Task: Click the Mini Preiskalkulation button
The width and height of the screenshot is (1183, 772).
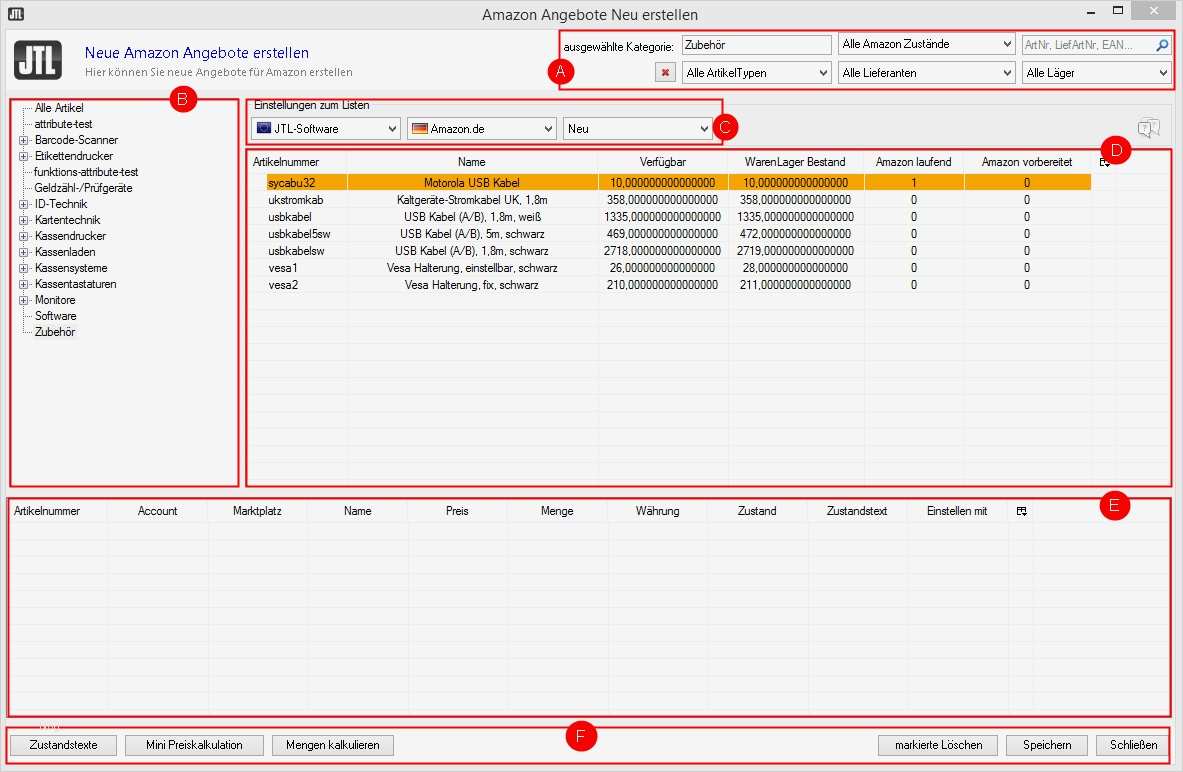Action: pyautogui.click(x=194, y=746)
